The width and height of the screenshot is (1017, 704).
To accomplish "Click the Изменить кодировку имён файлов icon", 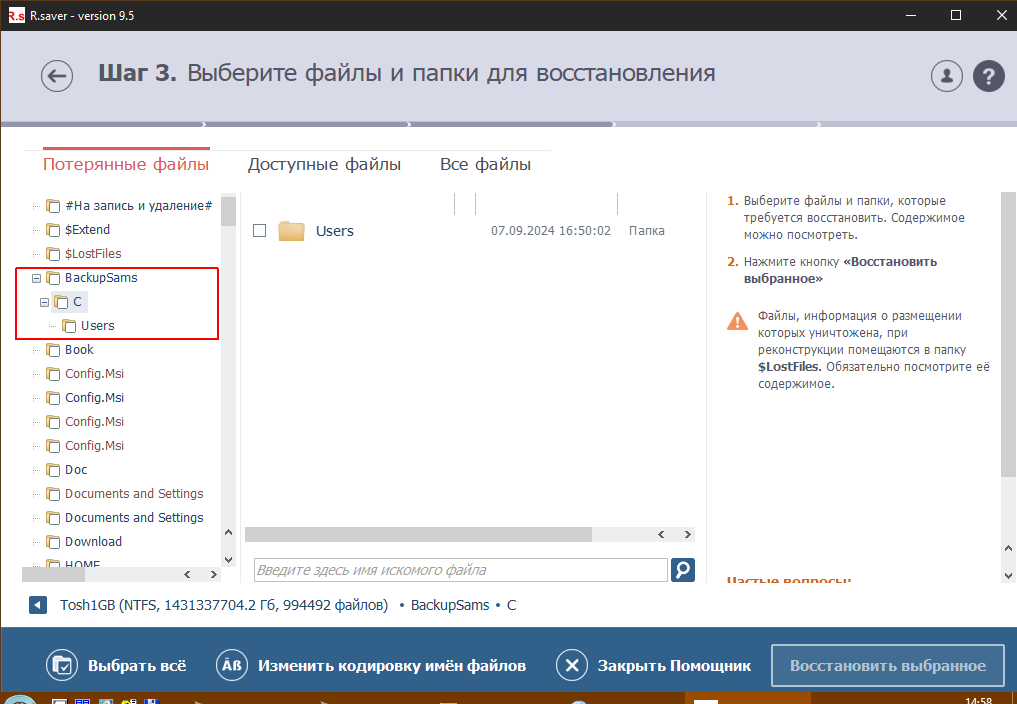I will (232, 666).
